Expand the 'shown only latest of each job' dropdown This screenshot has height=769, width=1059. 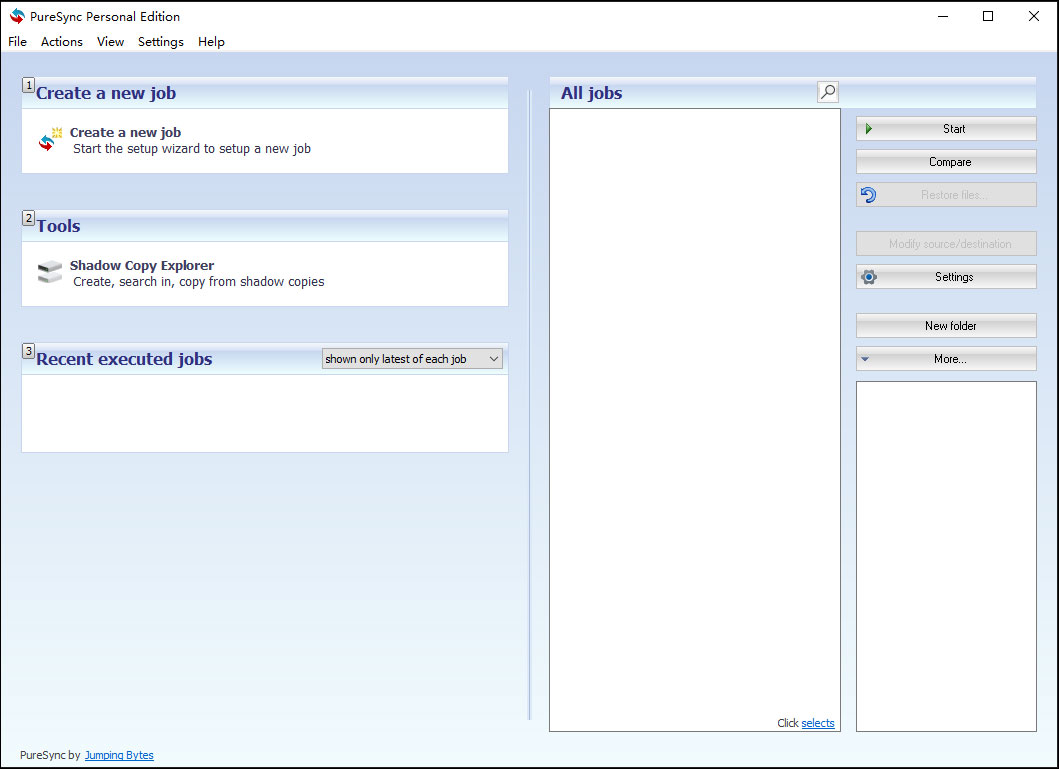412,359
